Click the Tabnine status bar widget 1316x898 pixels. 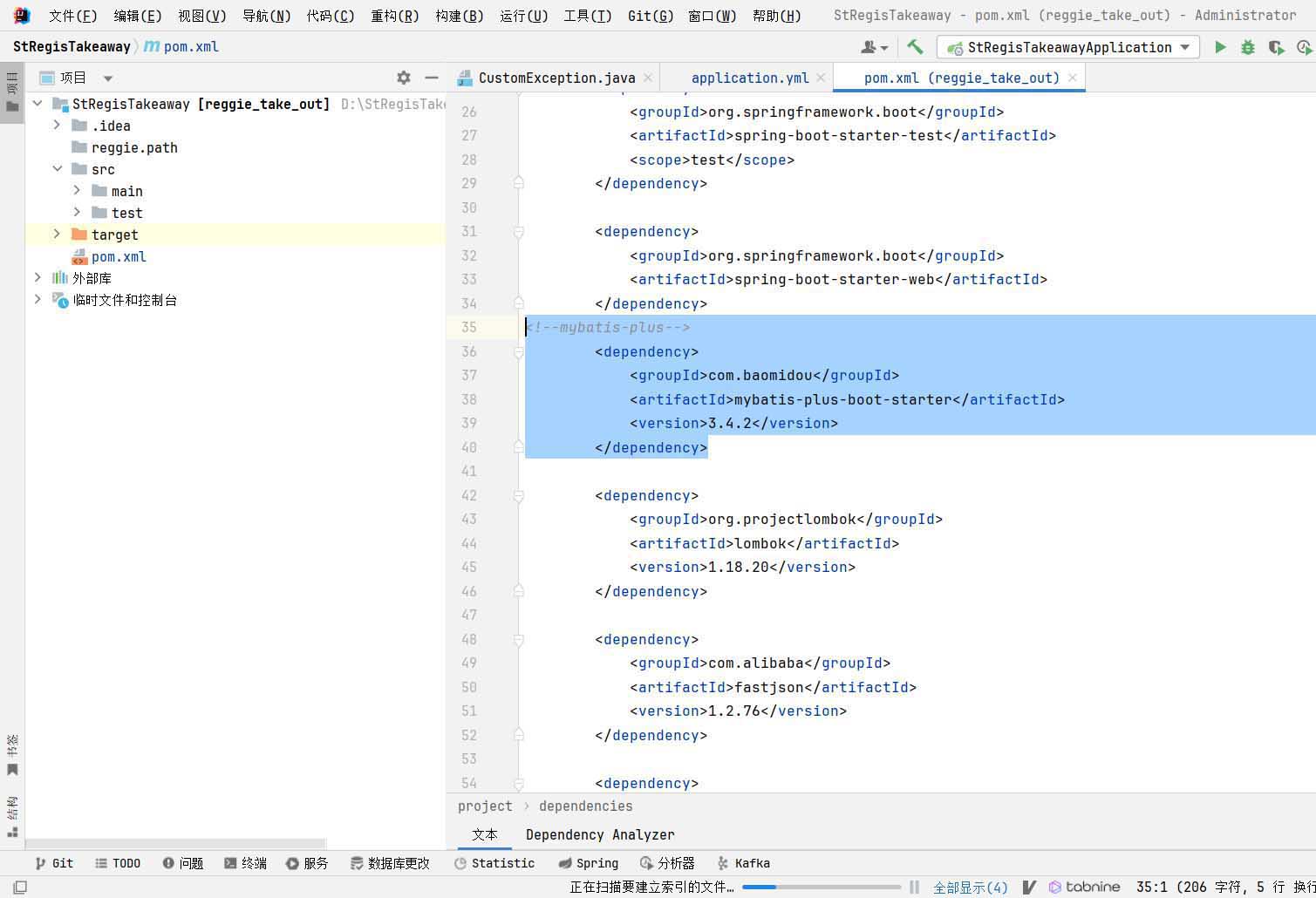[x=1084, y=887]
